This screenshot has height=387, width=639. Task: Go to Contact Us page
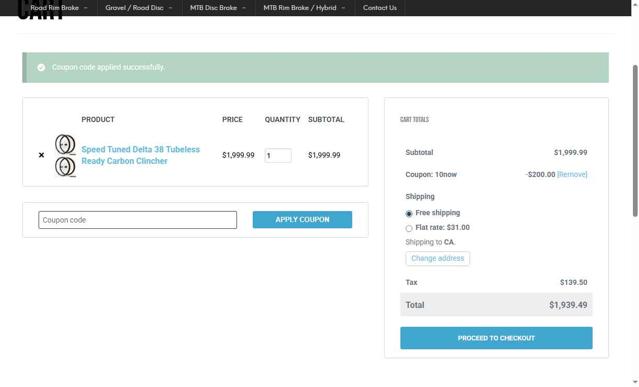379,8
